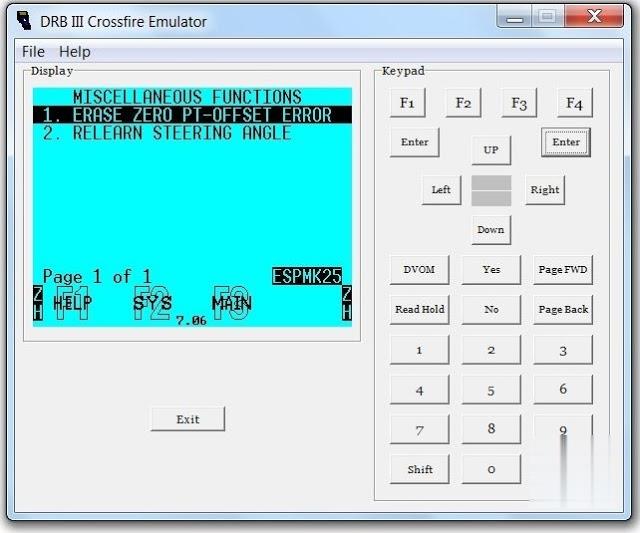Click the DVOM button
The image size is (640, 533).
click(x=419, y=270)
